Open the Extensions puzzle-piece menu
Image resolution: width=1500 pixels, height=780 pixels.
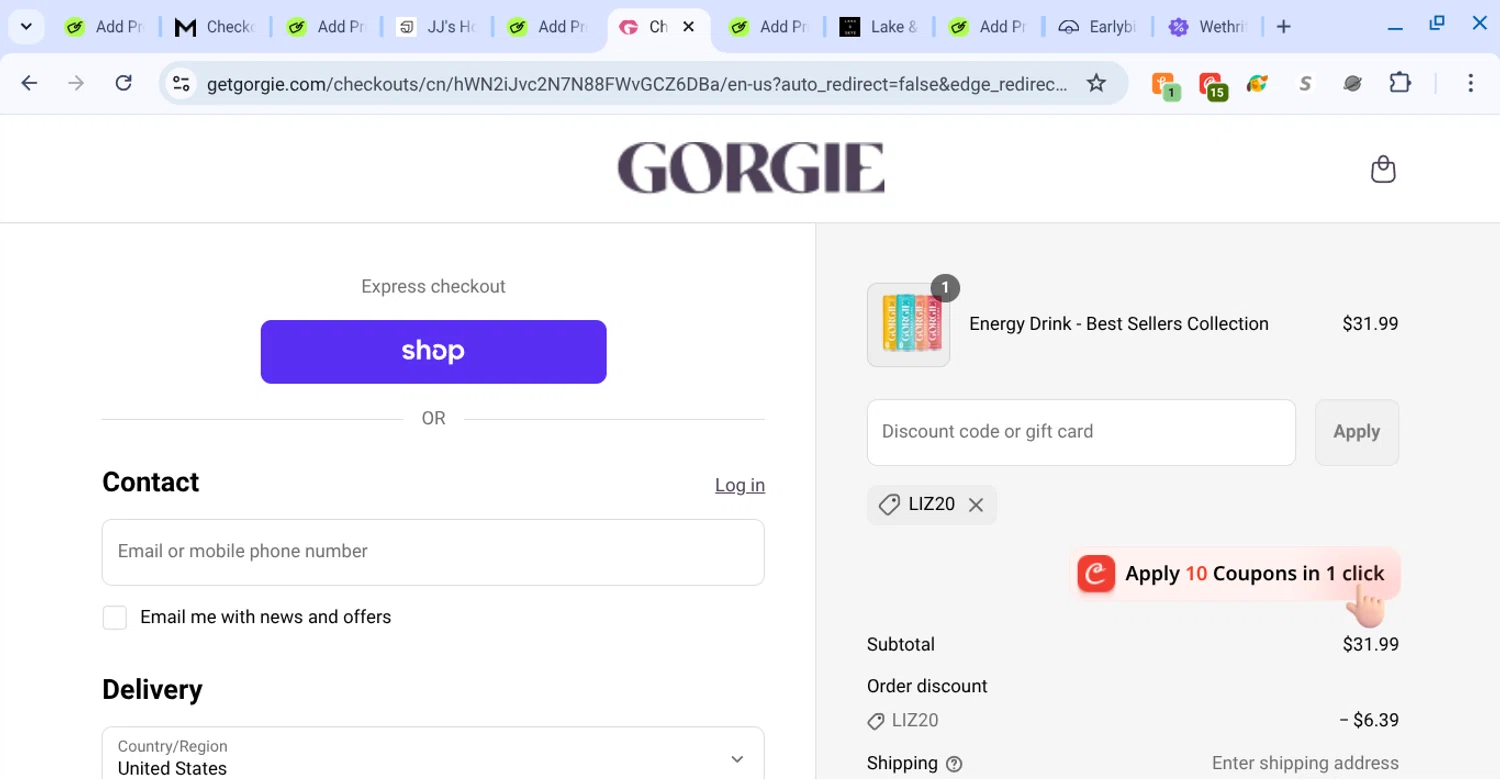click(x=1401, y=83)
